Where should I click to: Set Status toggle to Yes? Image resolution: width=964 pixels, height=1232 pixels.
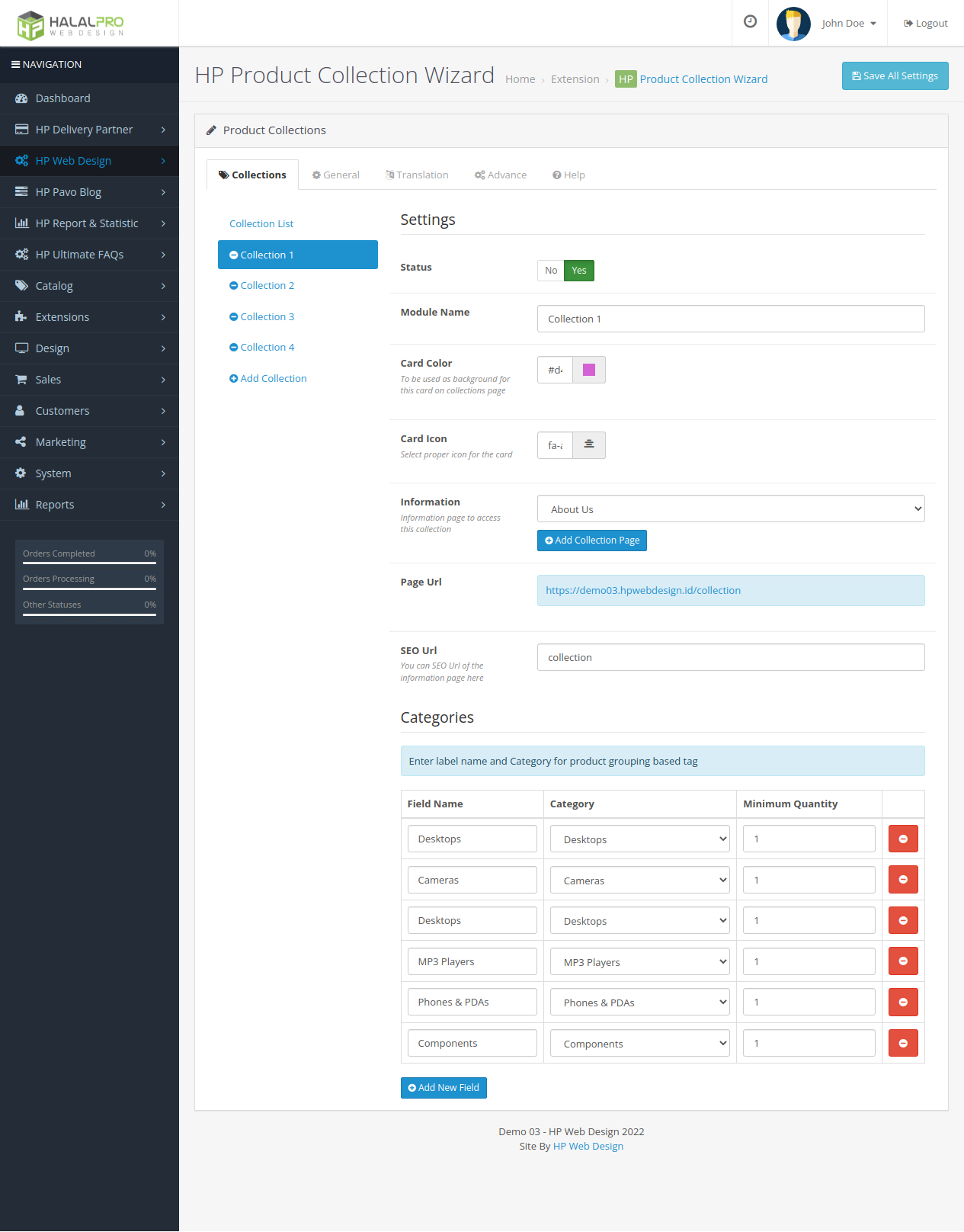tap(579, 271)
